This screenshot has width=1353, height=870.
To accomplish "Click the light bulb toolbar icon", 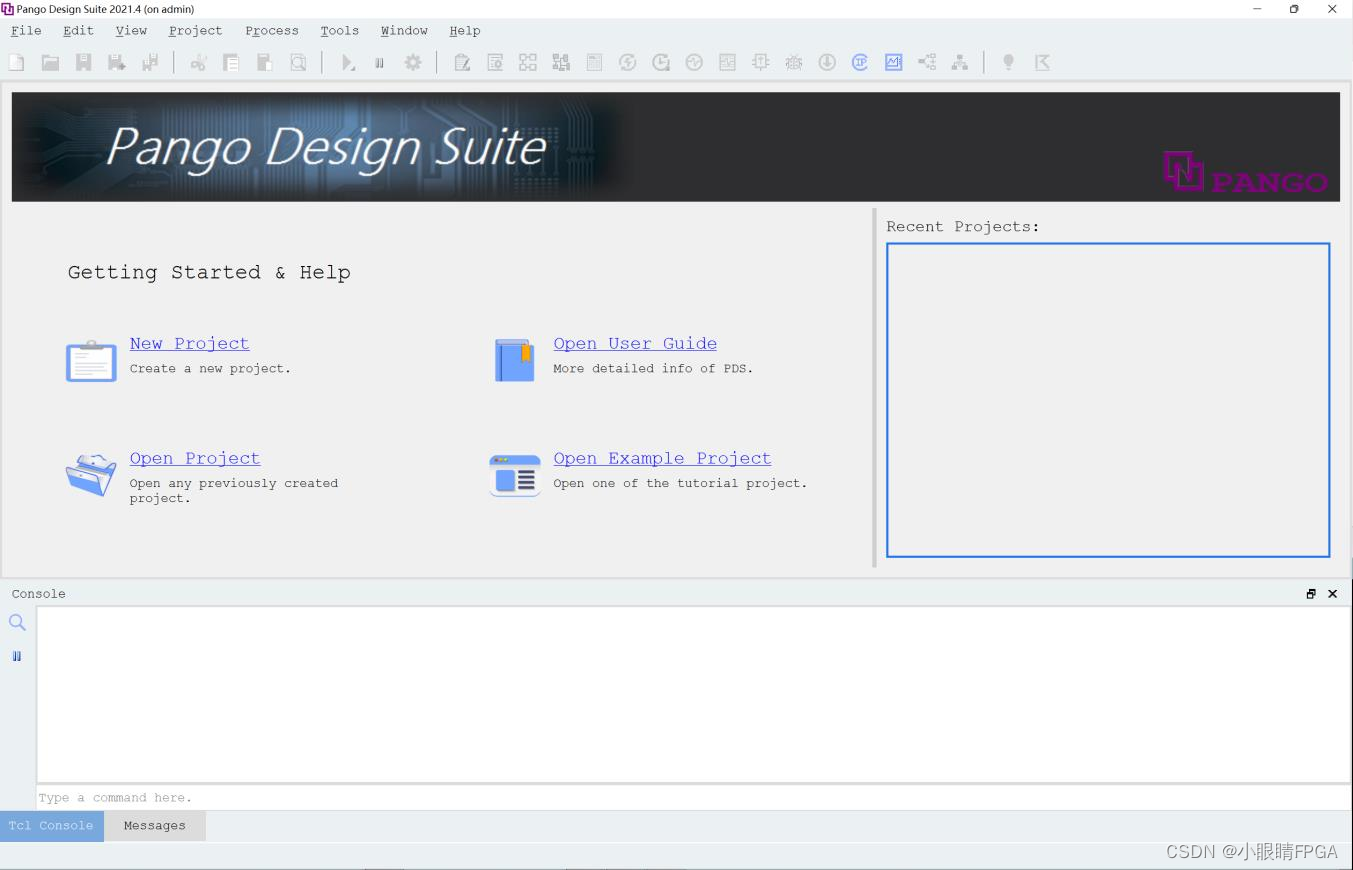I will pyautogui.click(x=1009, y=62).
